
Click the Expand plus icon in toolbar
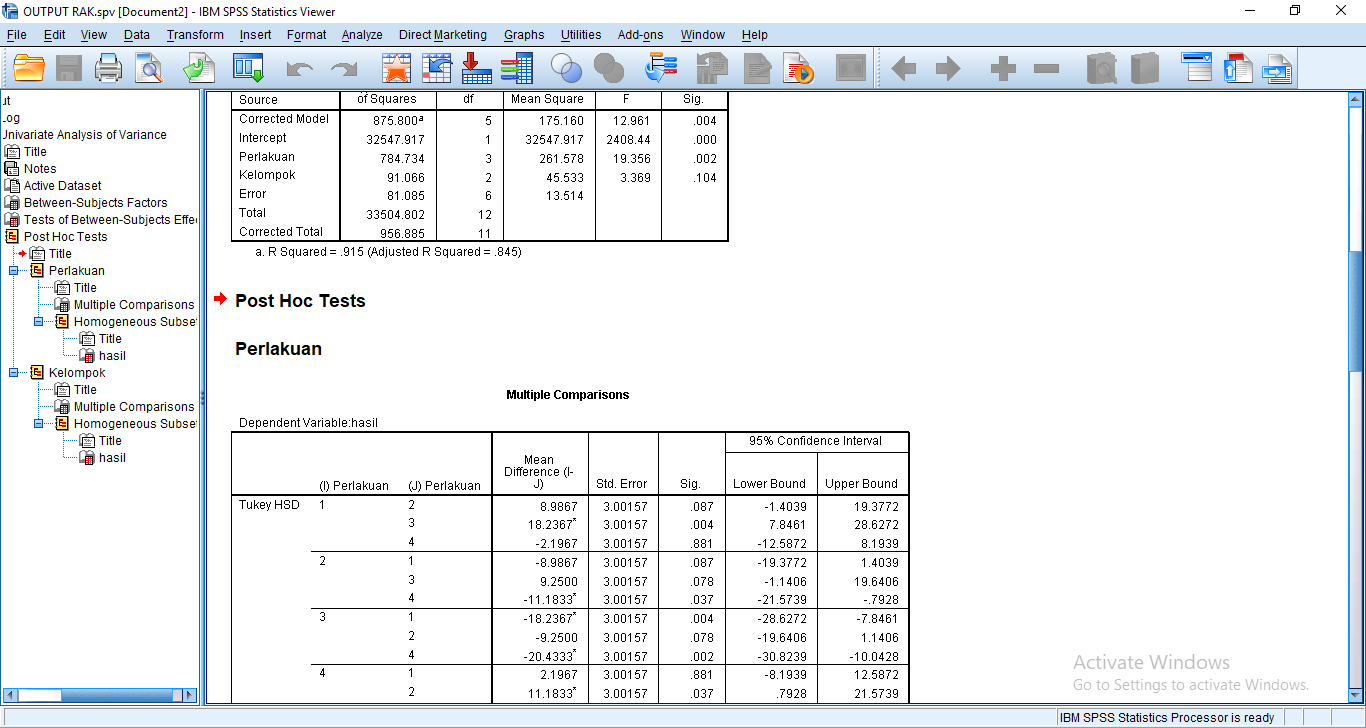point(1003,69)
